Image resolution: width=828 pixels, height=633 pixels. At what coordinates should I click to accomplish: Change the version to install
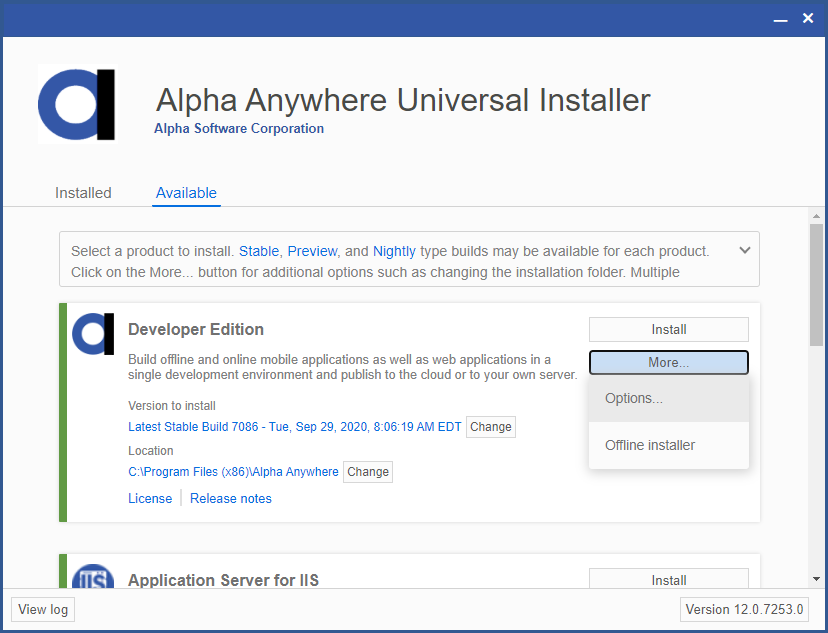coord(491,427)
